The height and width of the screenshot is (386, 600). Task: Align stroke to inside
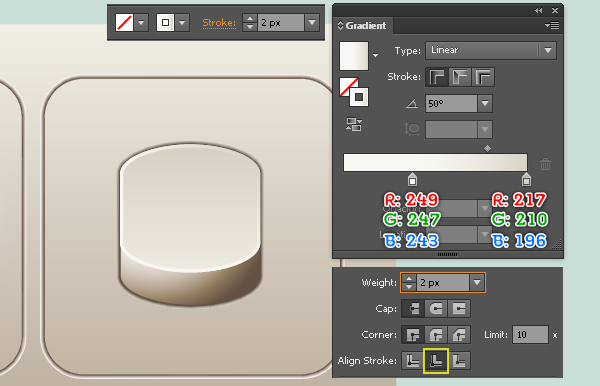click(x=436, y=360)
